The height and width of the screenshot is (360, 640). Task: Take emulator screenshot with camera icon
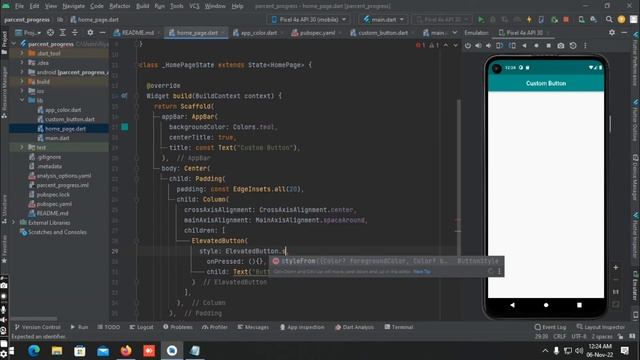561,45
